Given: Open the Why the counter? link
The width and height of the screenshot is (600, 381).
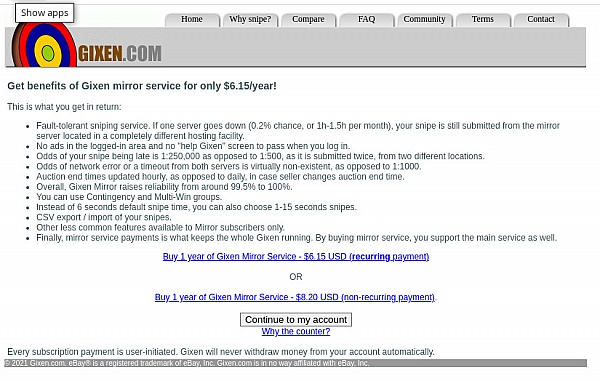Looking at the screenshot, I should (296, 331).
